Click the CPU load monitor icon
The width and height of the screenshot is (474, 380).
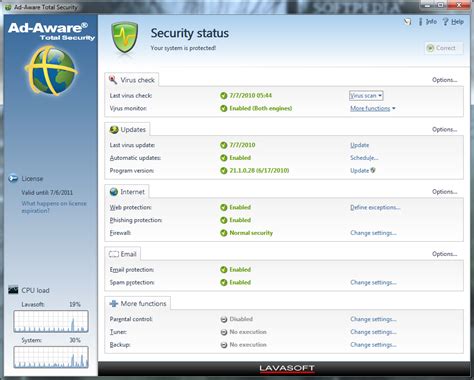(13, 290)
